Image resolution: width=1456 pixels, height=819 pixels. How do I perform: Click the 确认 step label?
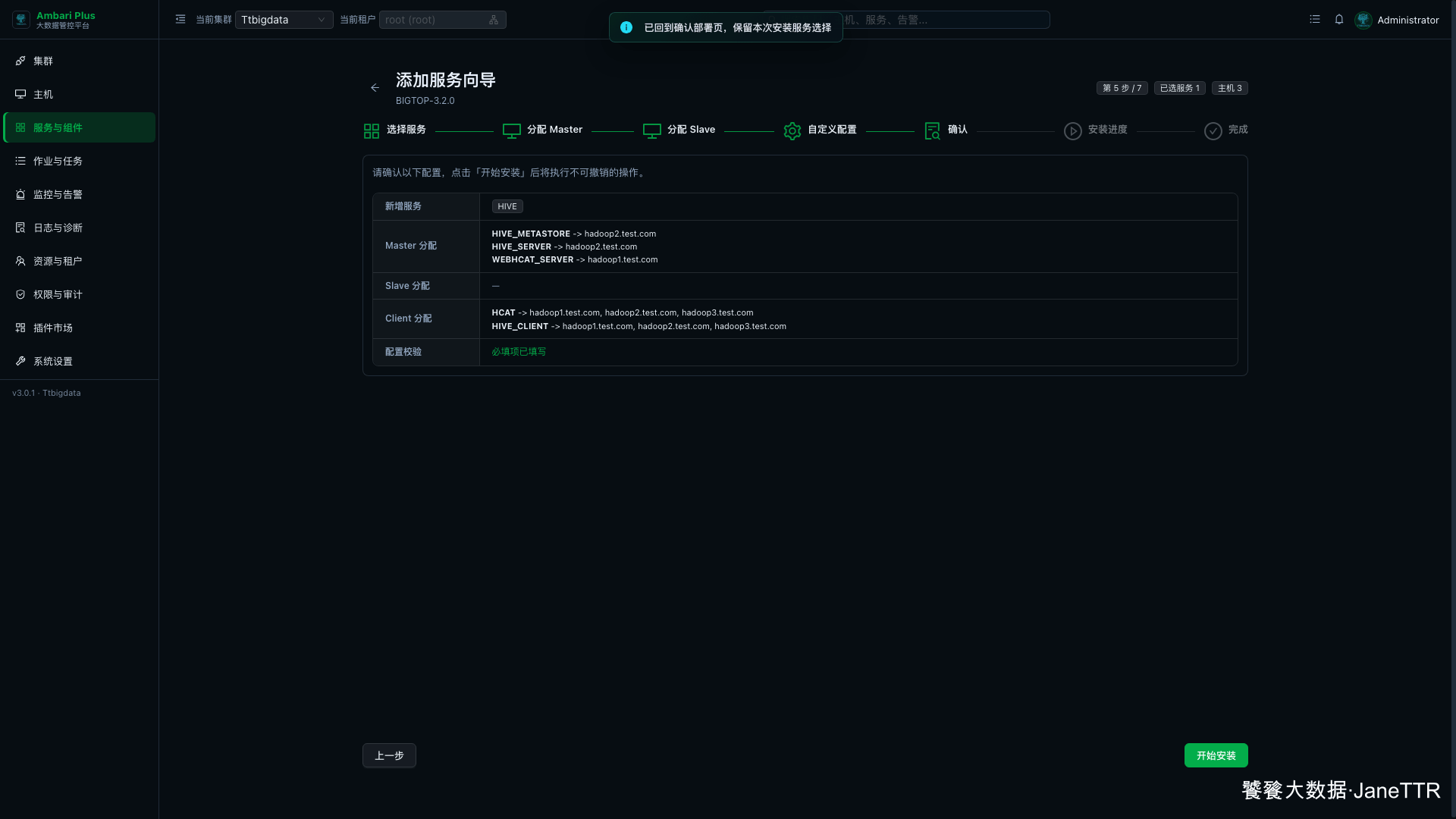point(958,130)
